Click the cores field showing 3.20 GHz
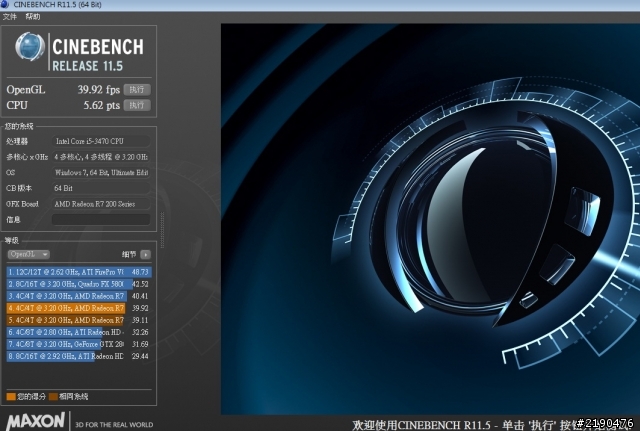Screen dimensions: 640x431 [101, 157]
